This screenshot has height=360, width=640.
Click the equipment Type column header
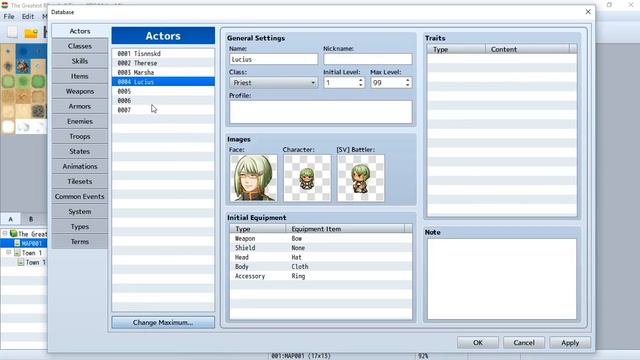coord(258,229)
